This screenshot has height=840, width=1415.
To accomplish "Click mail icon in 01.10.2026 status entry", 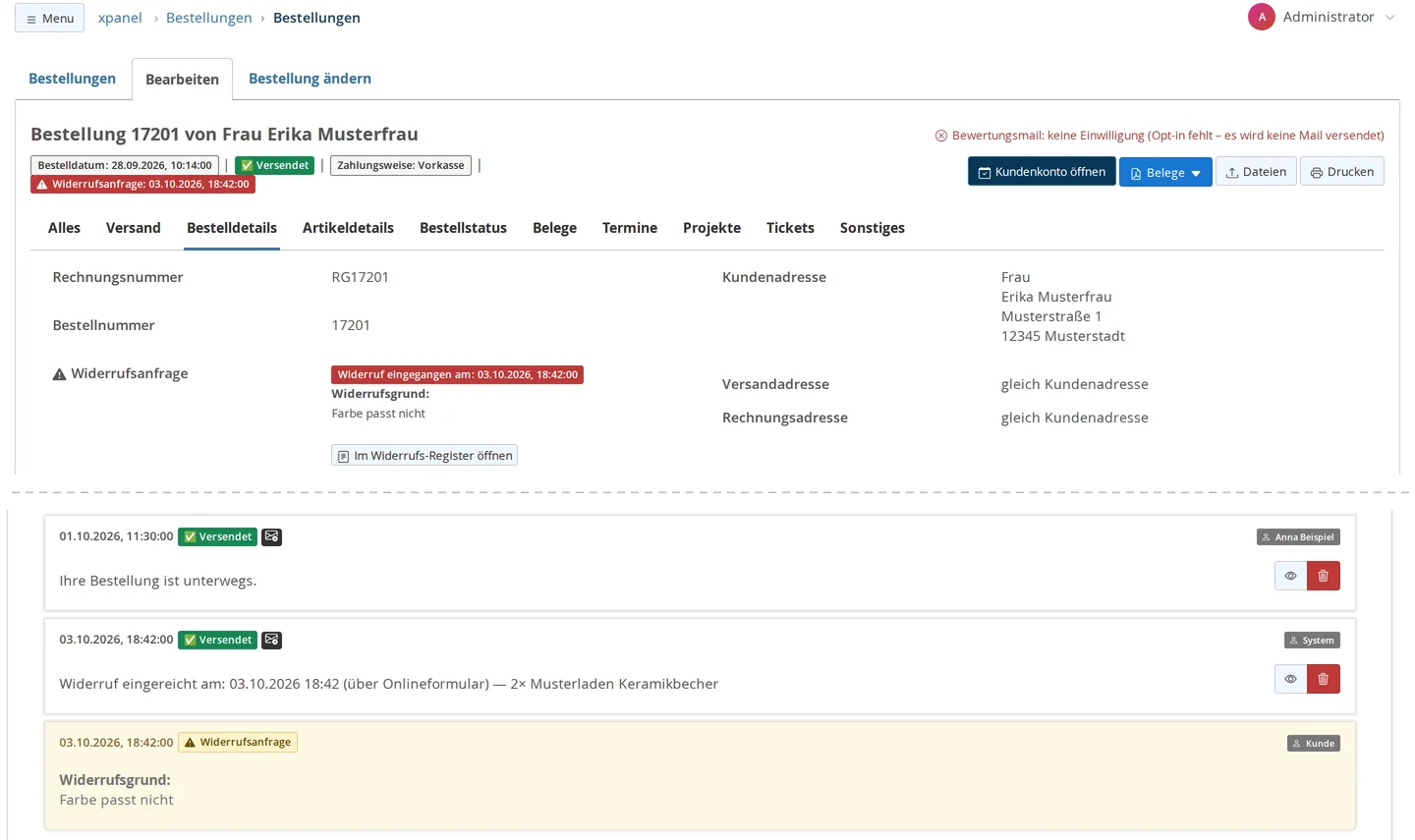I will (272, 536).
